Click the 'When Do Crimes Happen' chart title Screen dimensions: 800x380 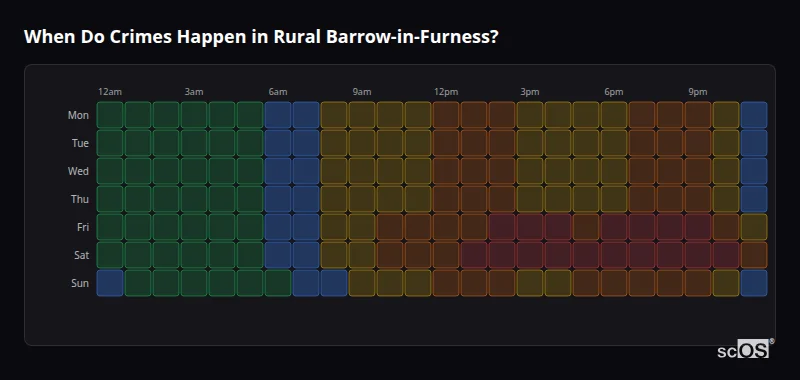coord(261,37)
